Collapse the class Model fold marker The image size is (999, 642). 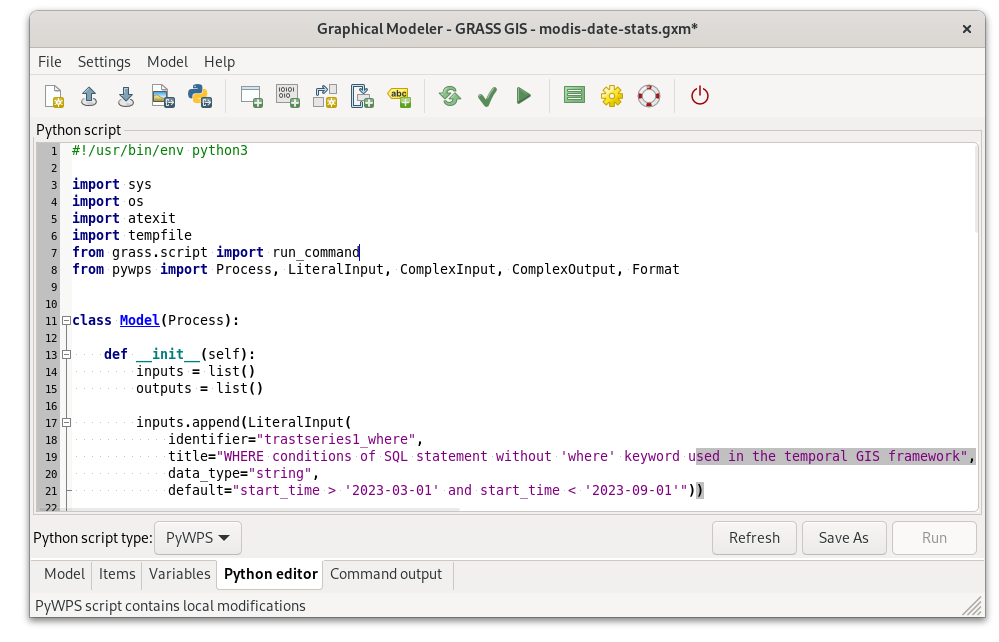(66, 320)
